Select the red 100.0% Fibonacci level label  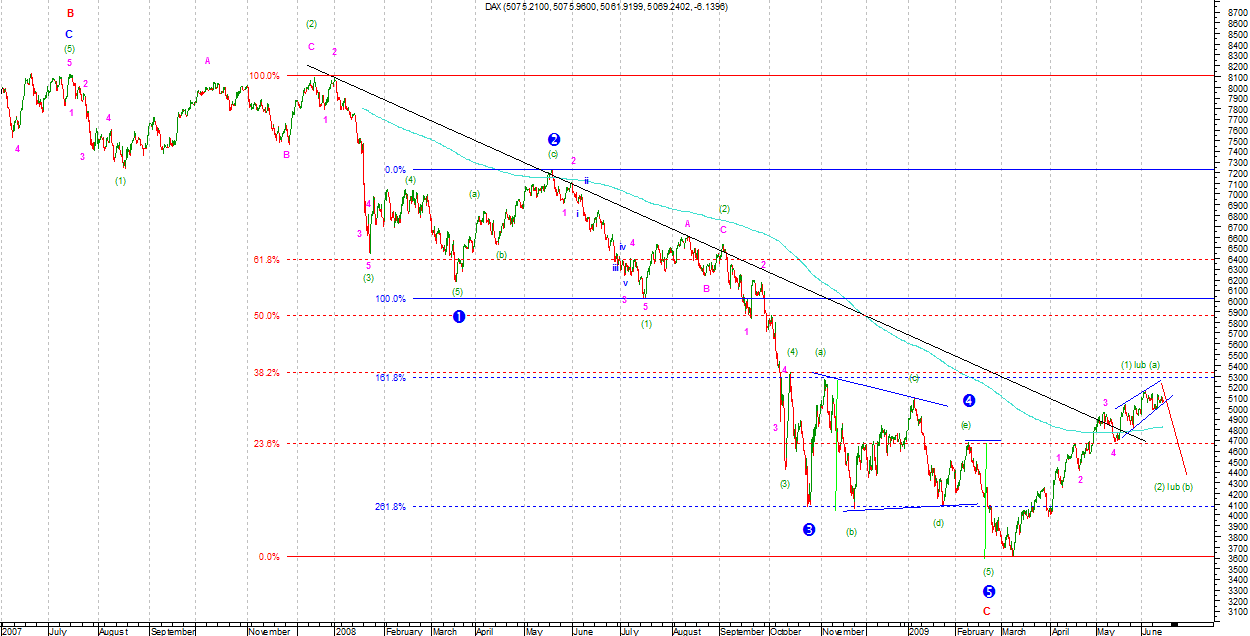[x=264, y=76]
